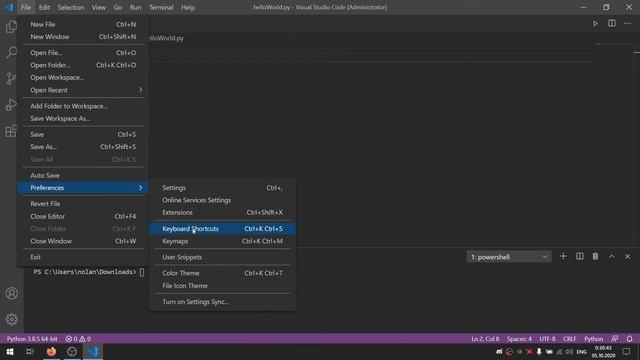Add a new terminal with plus icon
640x360 pixels.
(x=563, y=256)
